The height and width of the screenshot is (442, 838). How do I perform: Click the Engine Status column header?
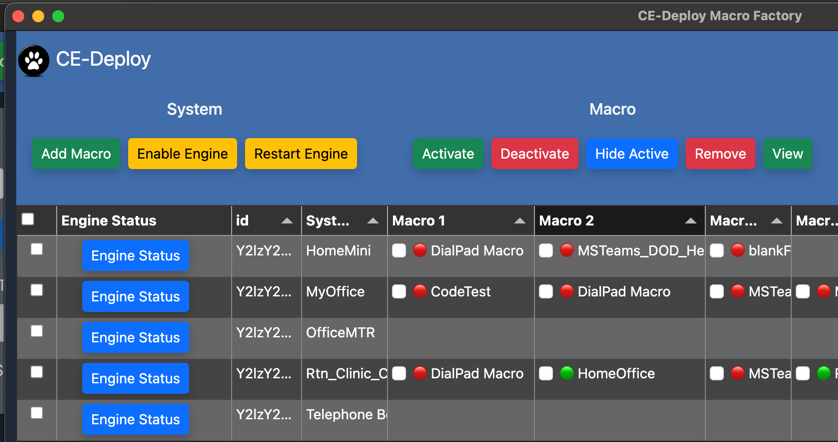(x=108, y=221)
